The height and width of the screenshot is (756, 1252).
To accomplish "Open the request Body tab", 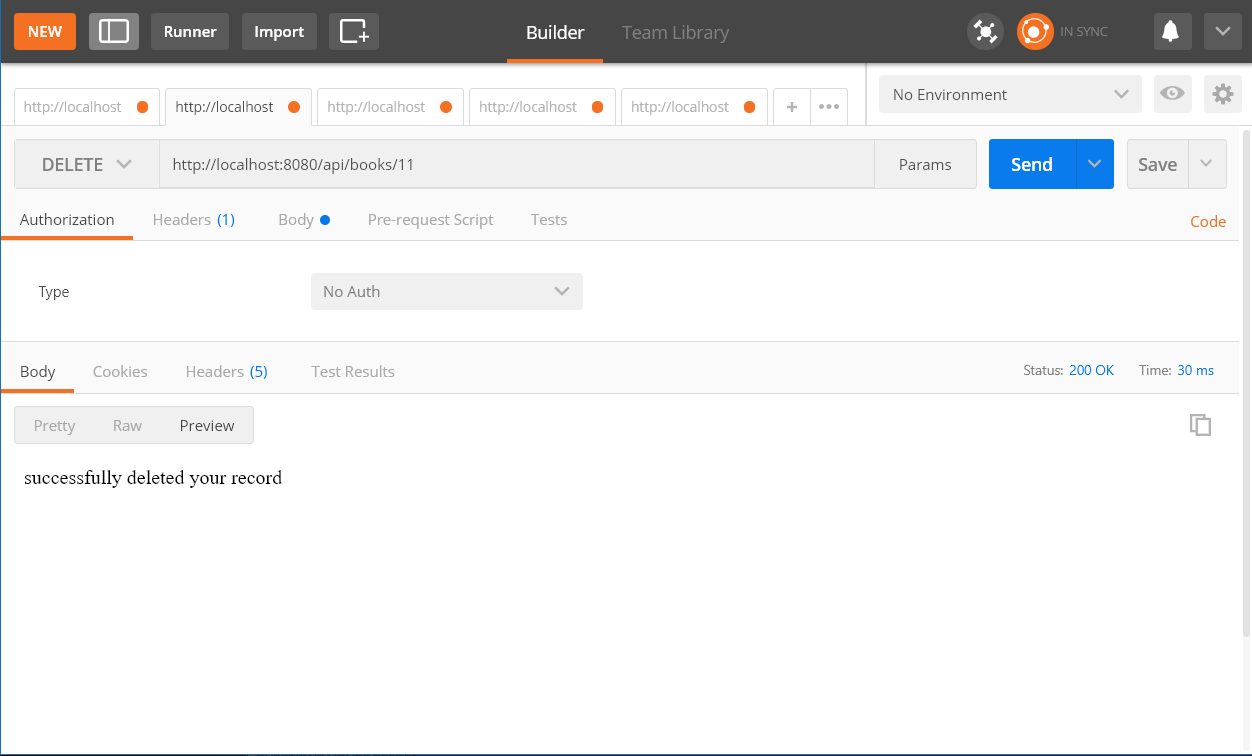I will pyautogui.click(x=304, y=220).
